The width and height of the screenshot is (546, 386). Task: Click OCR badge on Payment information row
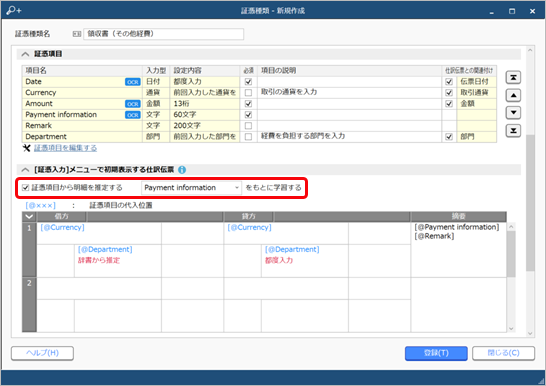coord(133,115)
